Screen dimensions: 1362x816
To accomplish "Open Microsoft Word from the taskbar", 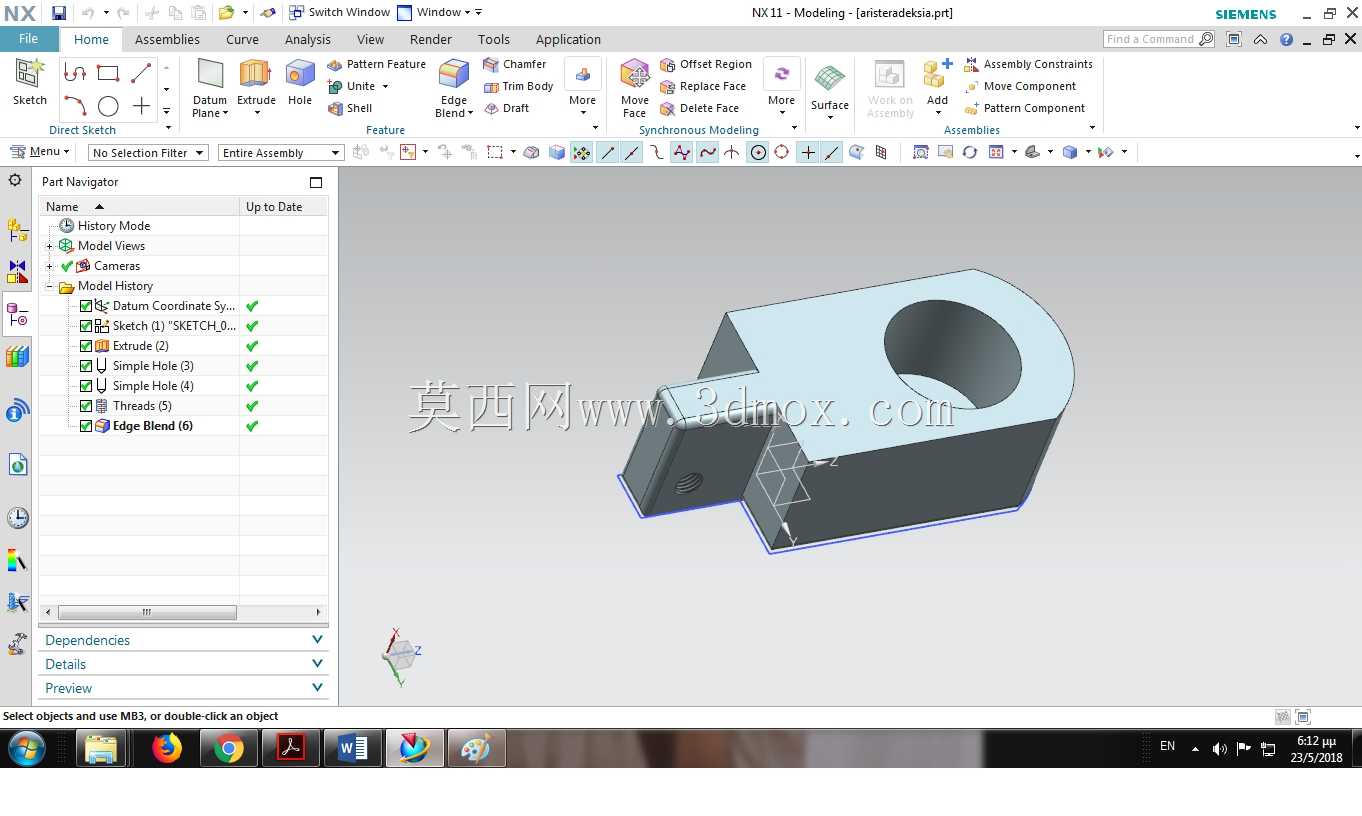I will [353, 748].
